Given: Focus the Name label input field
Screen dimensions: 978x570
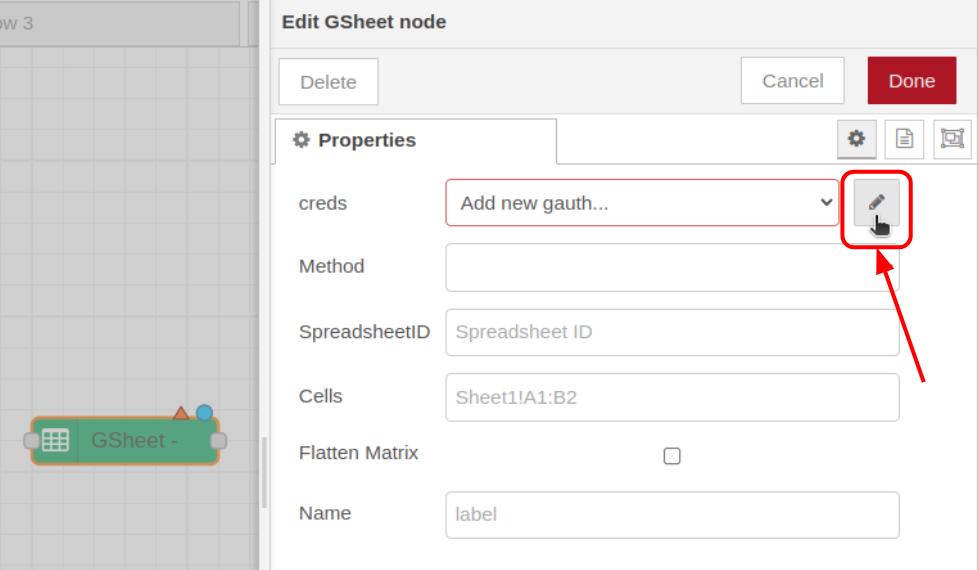Looking at the screenshot, I should (672, 515).
